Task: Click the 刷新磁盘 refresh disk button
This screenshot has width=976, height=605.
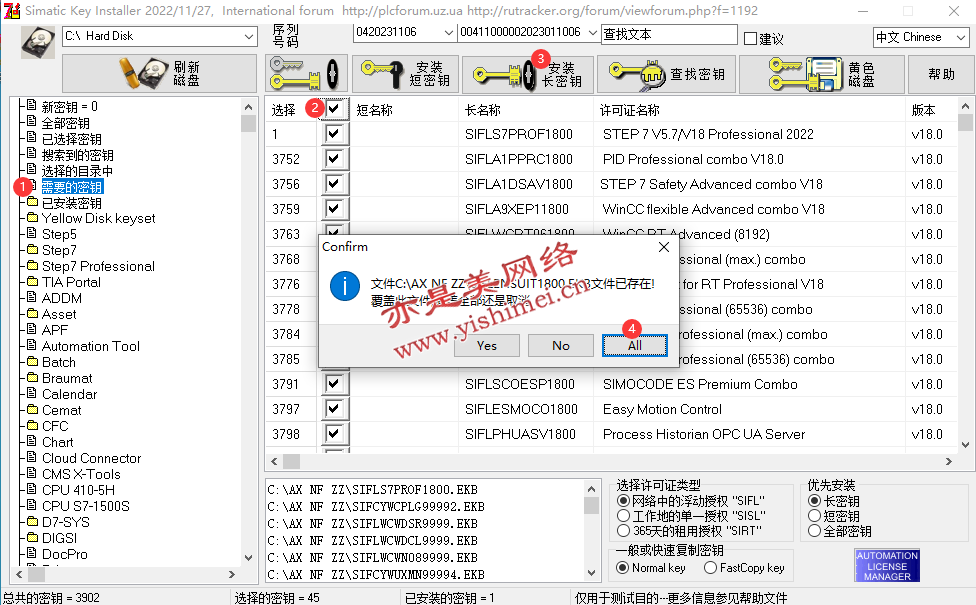Action: [x=159, y=73]
